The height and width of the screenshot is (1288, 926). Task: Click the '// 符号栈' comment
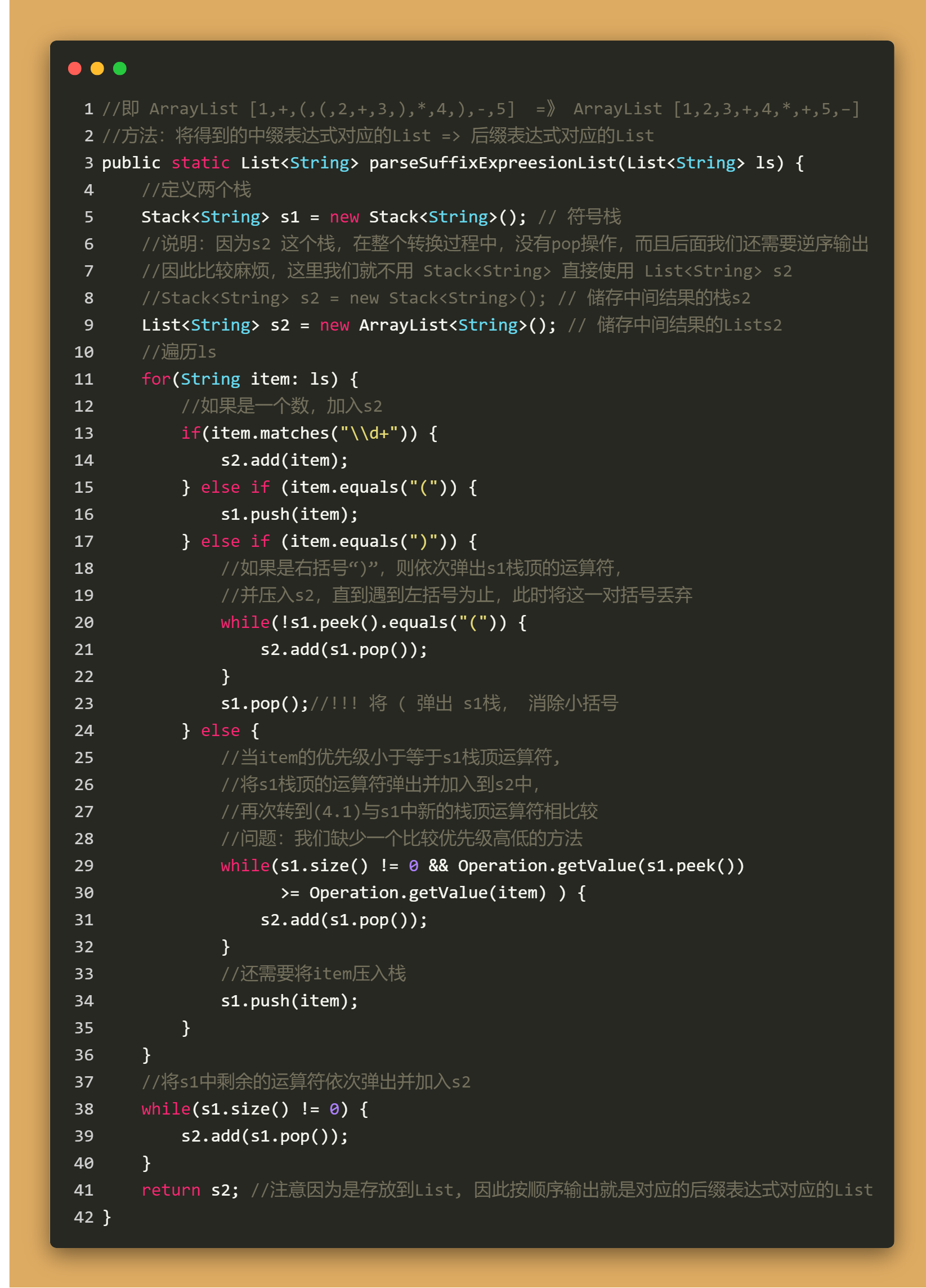point(579,217)
